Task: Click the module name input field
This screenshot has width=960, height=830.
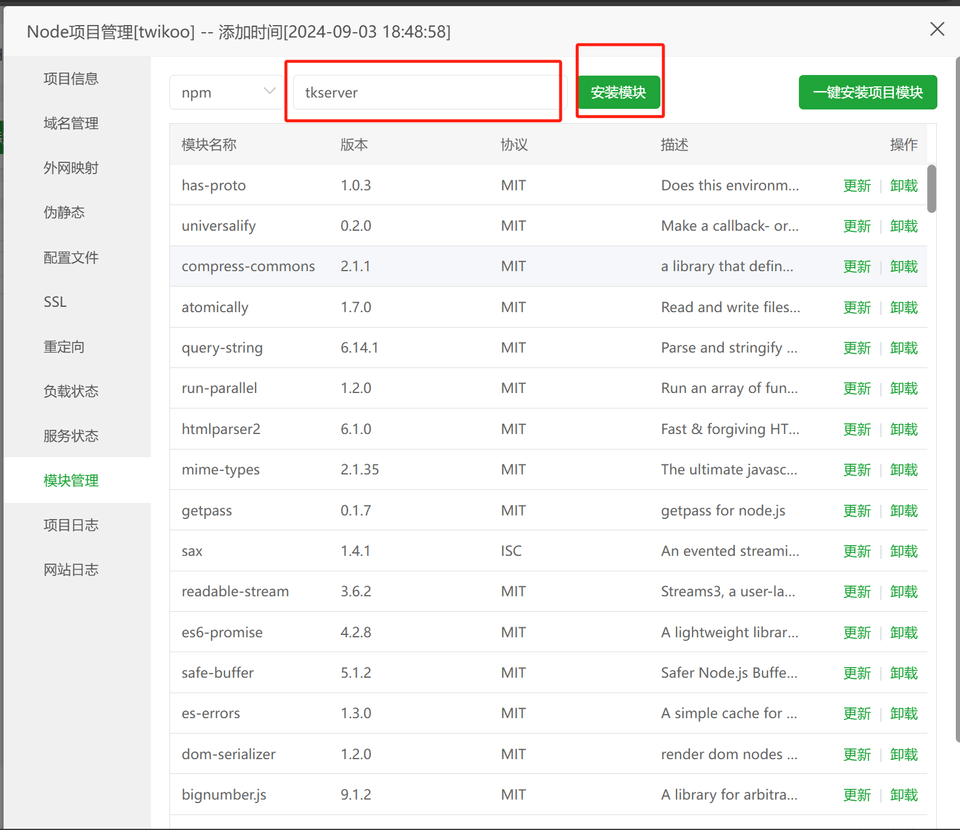Action: click(424, 92)
